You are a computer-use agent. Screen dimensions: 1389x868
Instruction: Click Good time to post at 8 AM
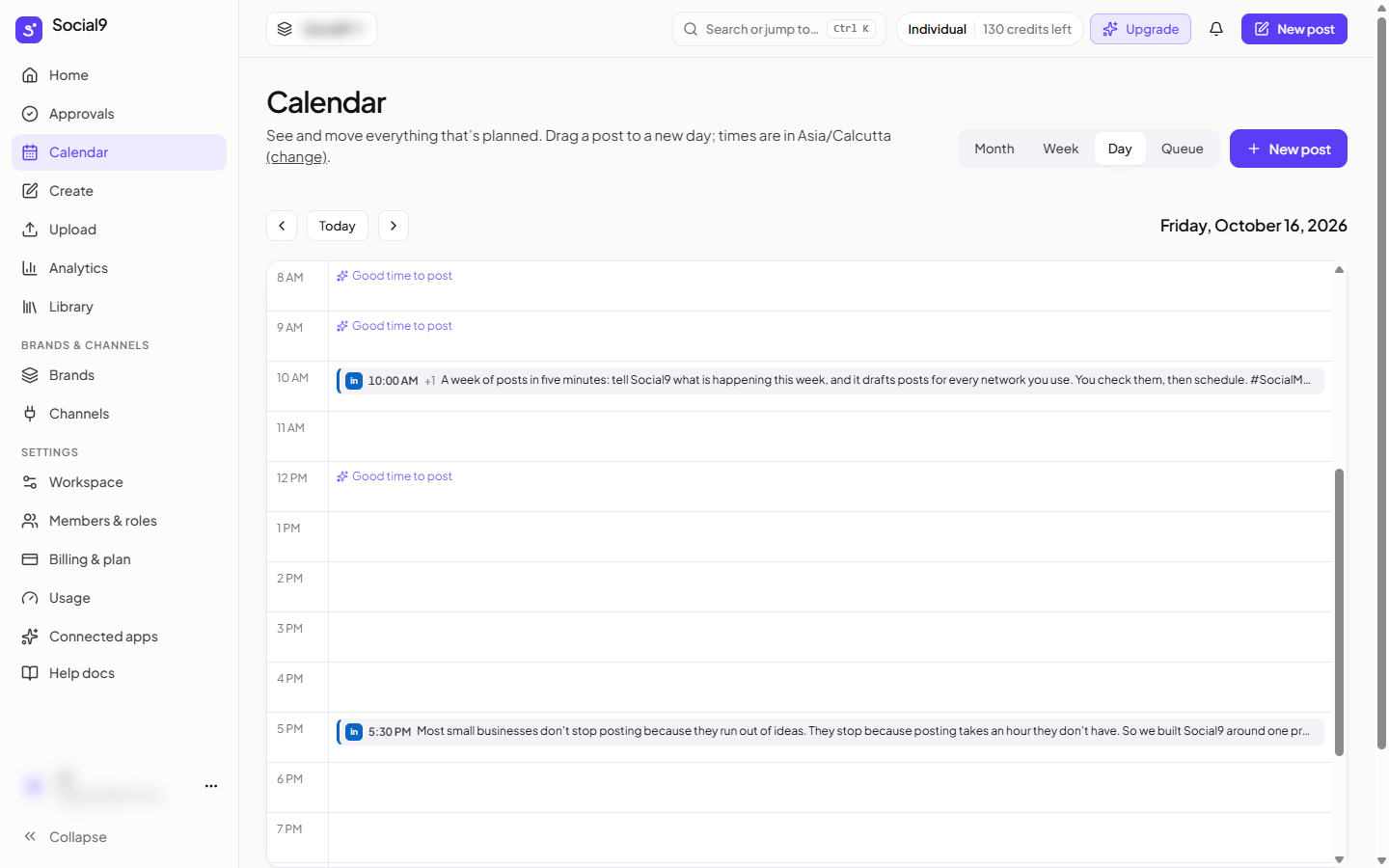point(395,276)
